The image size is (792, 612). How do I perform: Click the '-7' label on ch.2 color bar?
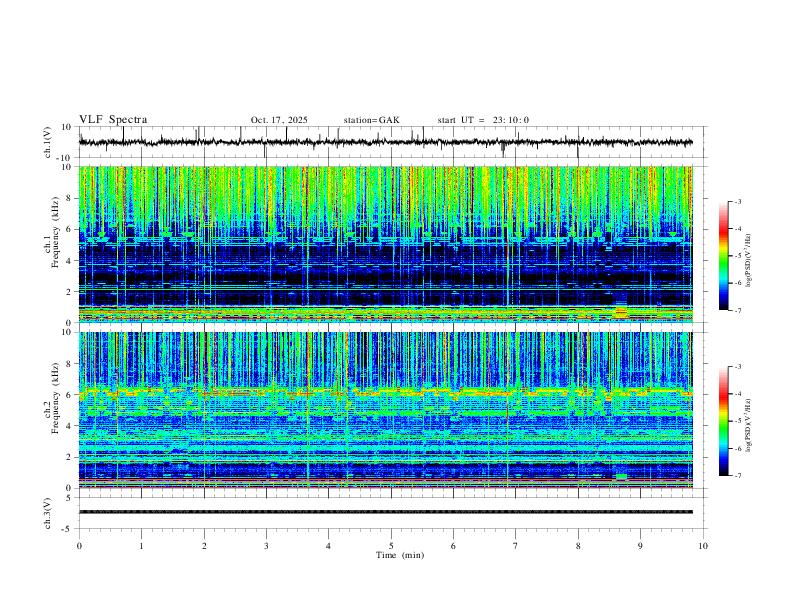(x=737, y=475)
